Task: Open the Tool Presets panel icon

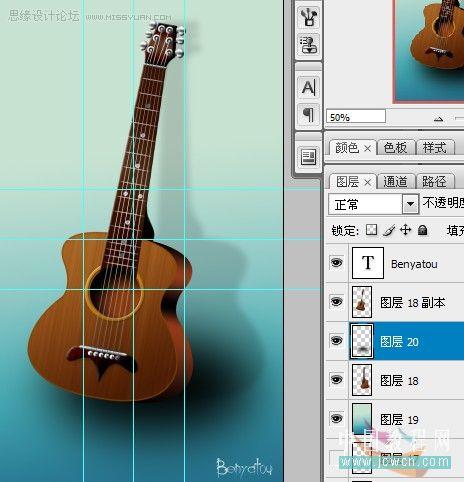Action: coord(308,16)
